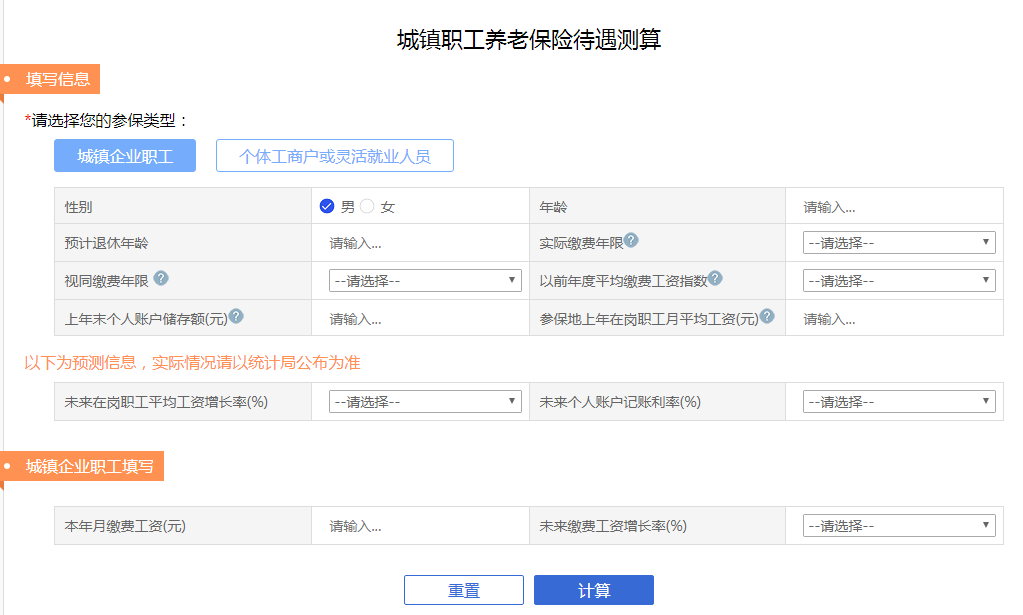Click help icon next to 上年末个人账户储存额

tap(236, 317)
